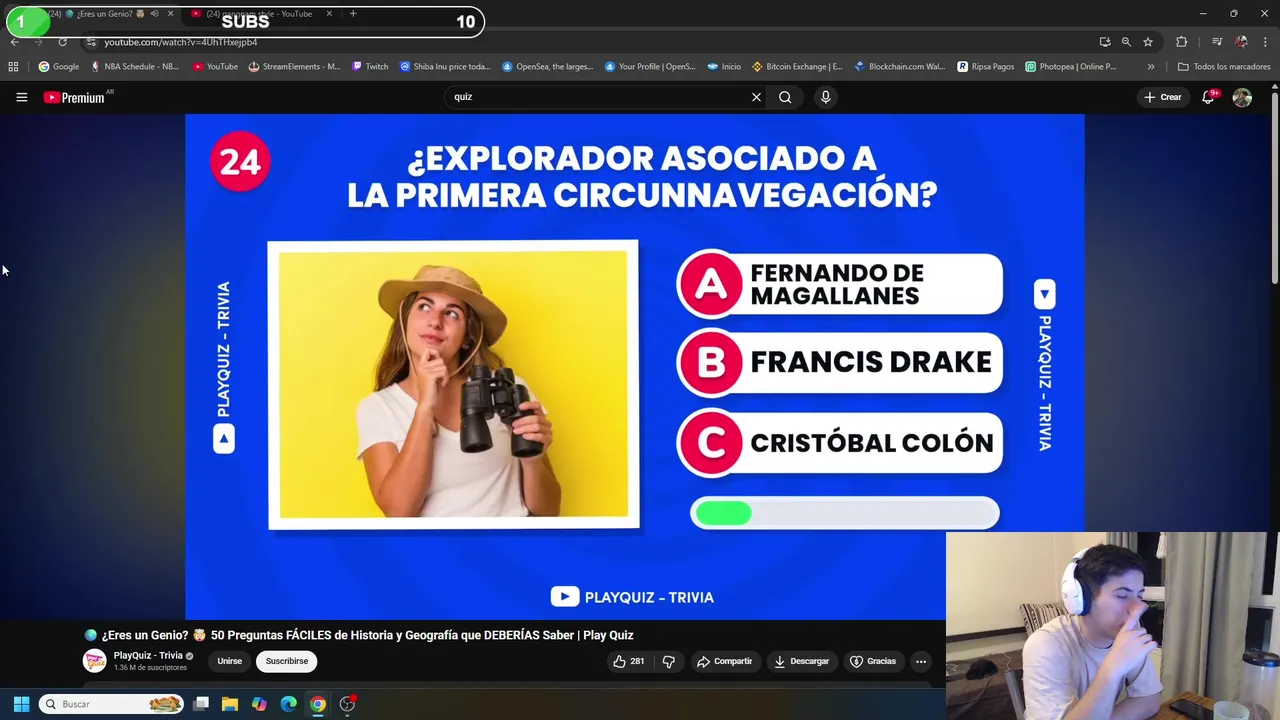
Task: Open the Ripsa Pagos bookmark
Action: pos(985,67)
